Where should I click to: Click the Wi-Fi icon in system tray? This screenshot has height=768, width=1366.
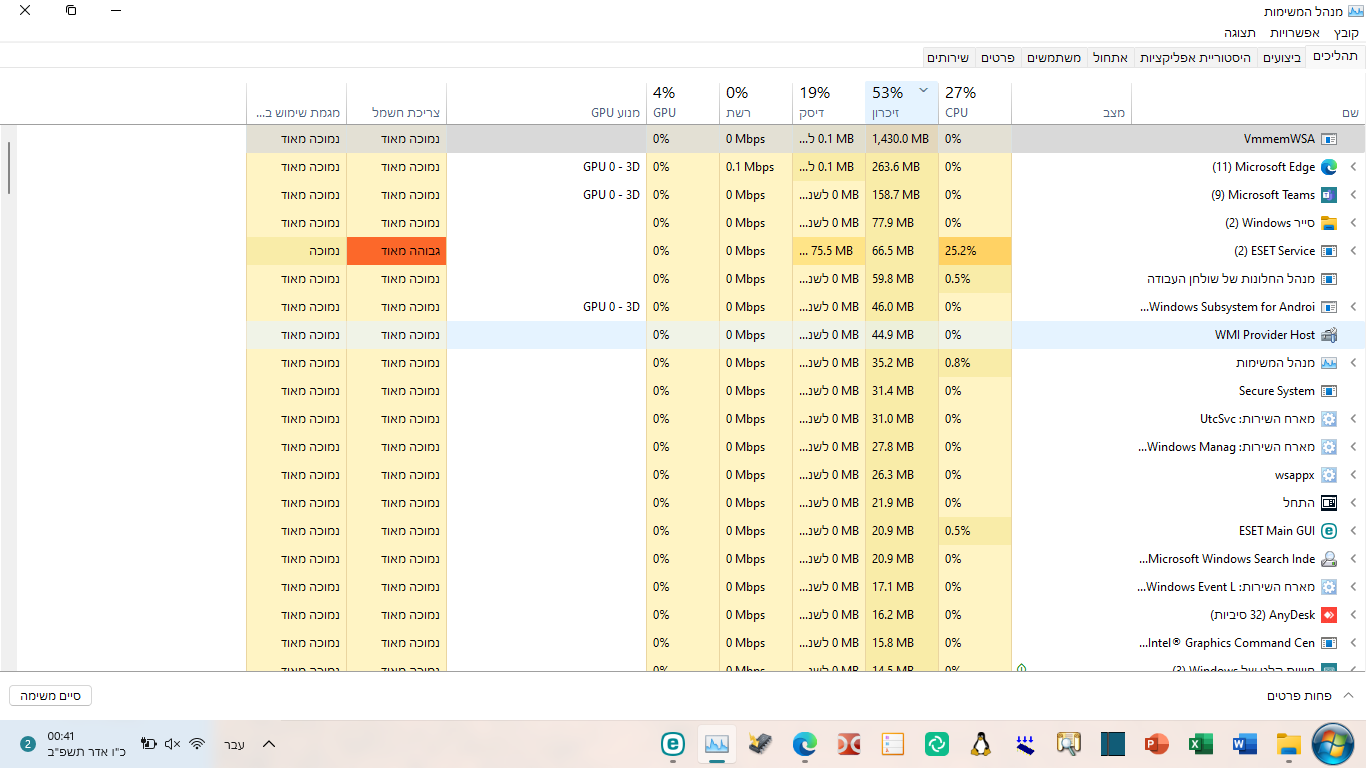197,744
